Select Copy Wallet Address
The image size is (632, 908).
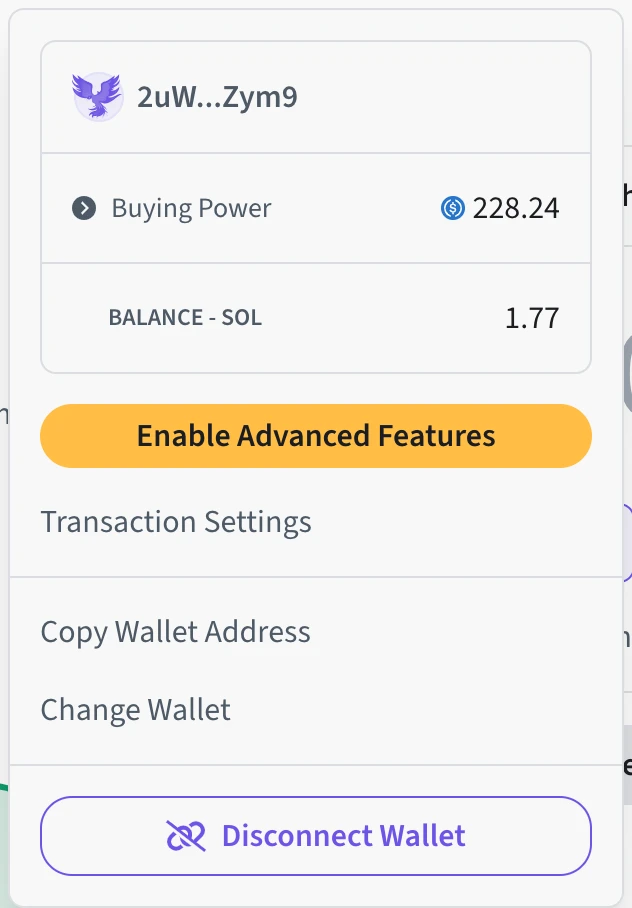(x=176, y=632)
